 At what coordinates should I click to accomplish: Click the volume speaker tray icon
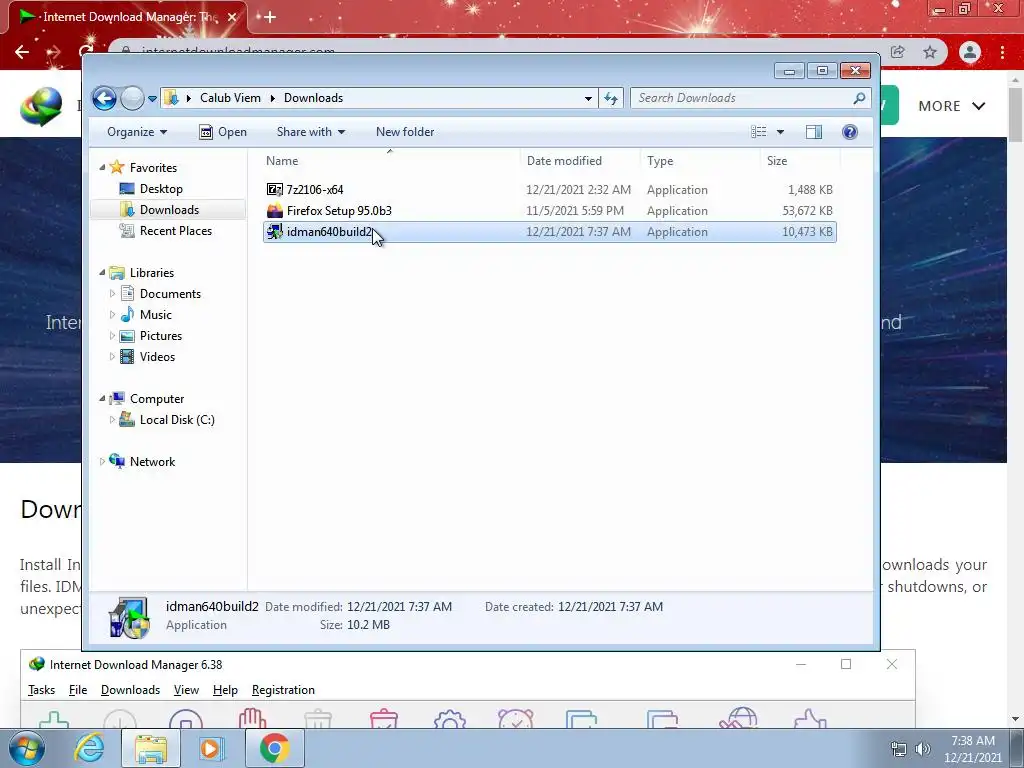(x=923, y=749)
